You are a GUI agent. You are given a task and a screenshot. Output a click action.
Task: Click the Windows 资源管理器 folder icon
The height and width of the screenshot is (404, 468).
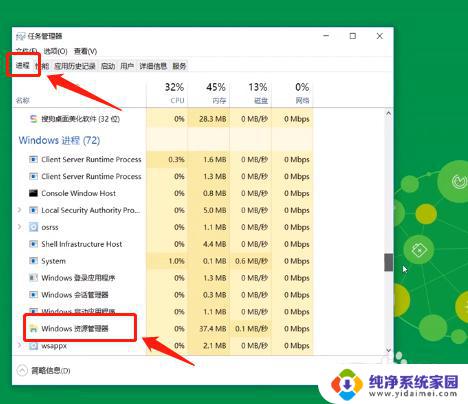click(33, 329)
